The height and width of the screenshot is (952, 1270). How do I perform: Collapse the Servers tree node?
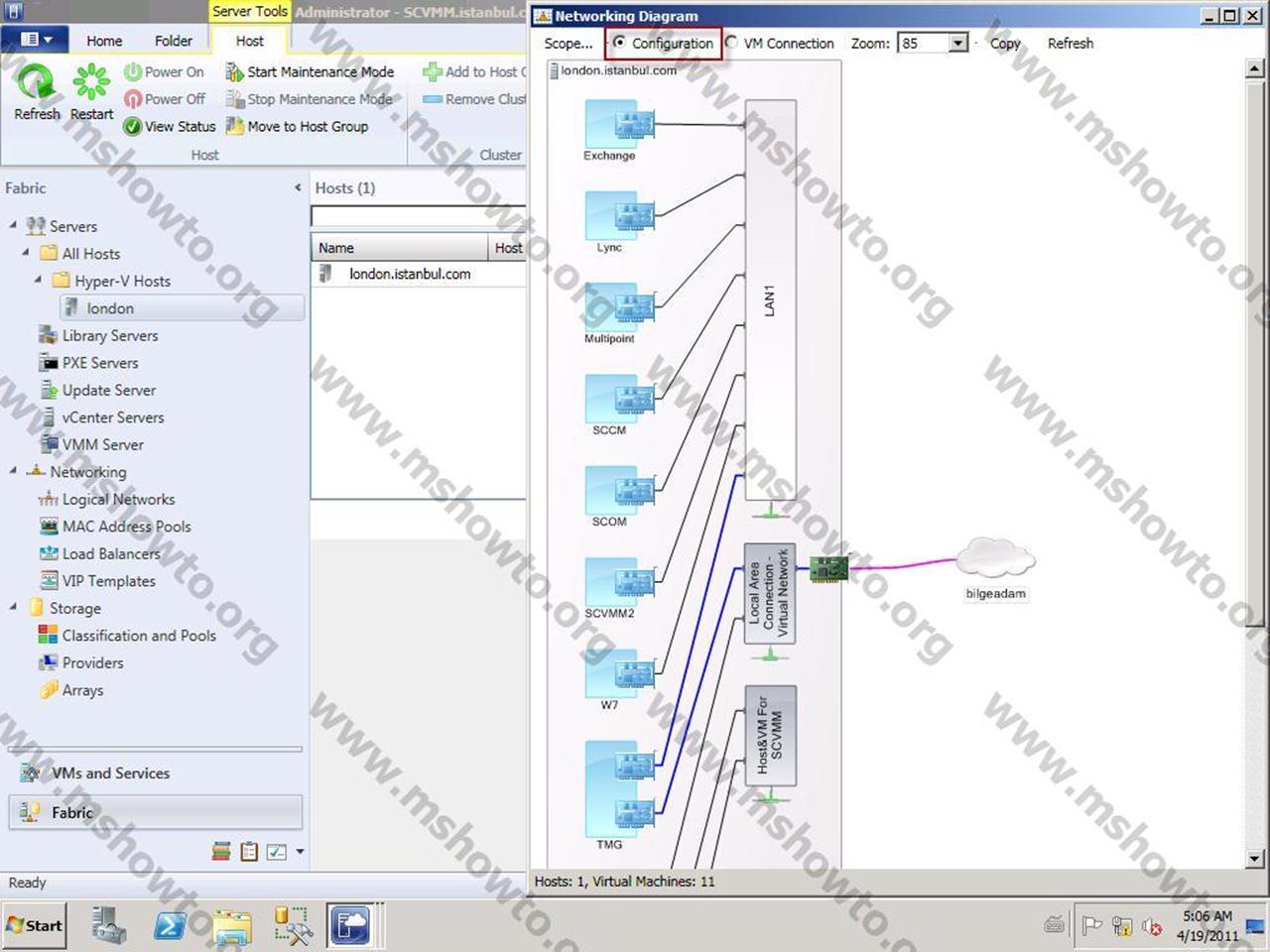pos(13,225)
